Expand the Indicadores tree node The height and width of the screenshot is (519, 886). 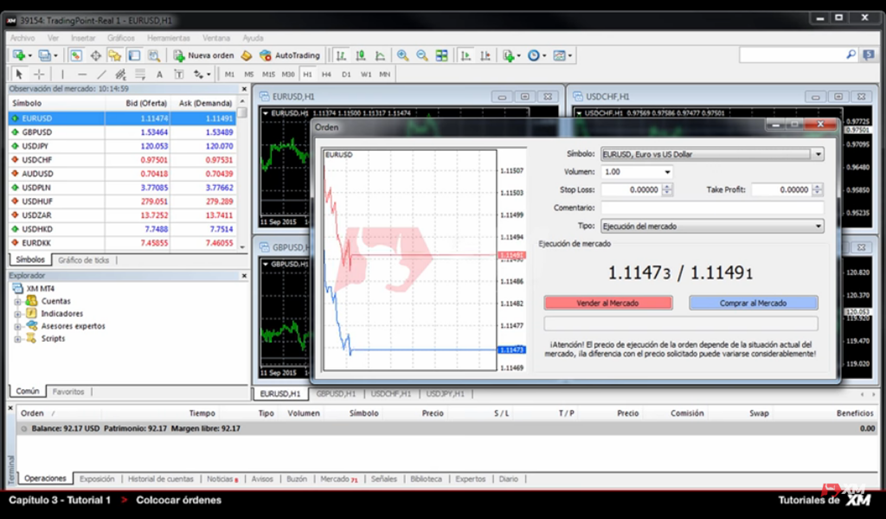click(18, 314)
